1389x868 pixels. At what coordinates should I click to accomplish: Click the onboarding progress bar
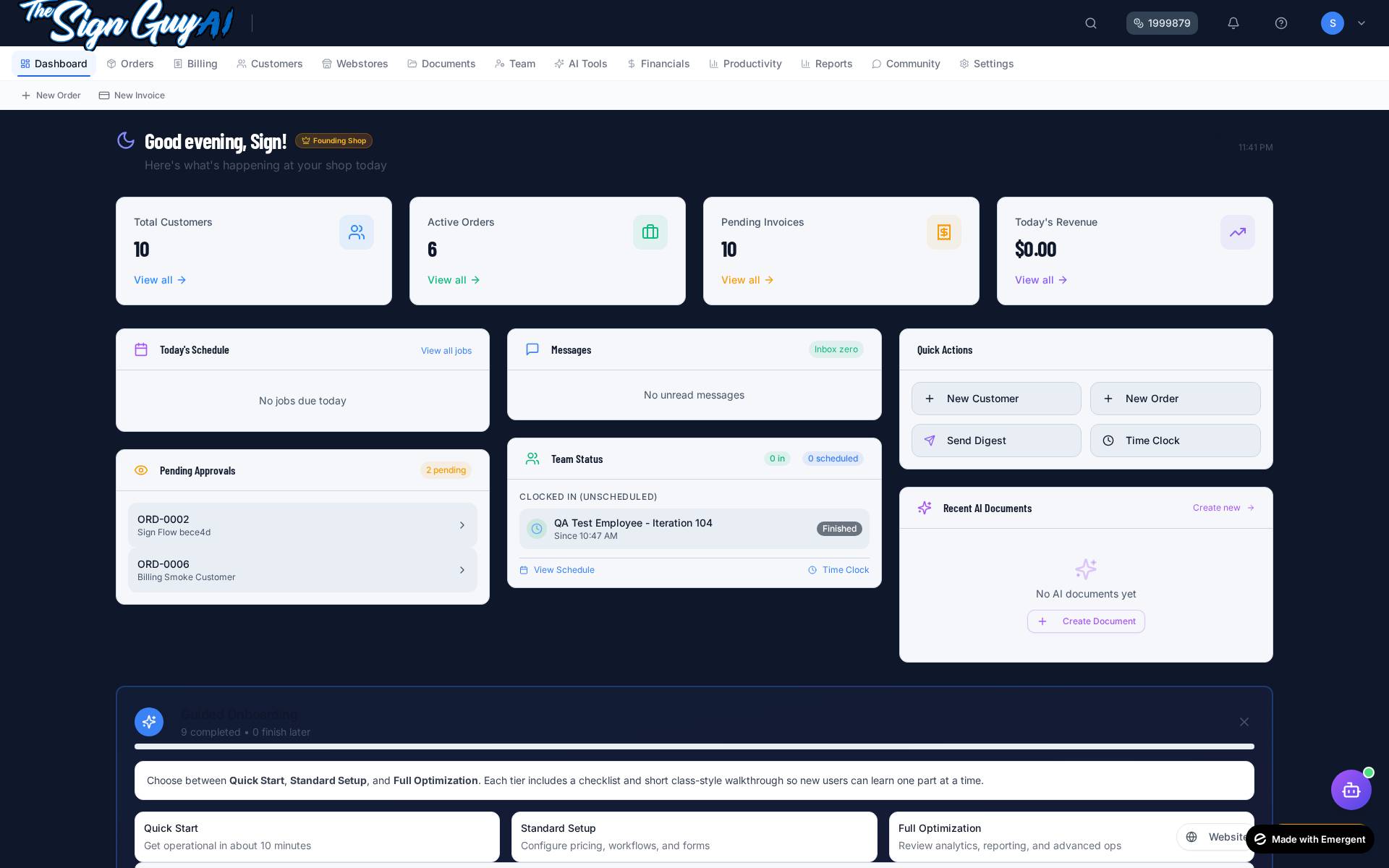click(x=694, y=746)
